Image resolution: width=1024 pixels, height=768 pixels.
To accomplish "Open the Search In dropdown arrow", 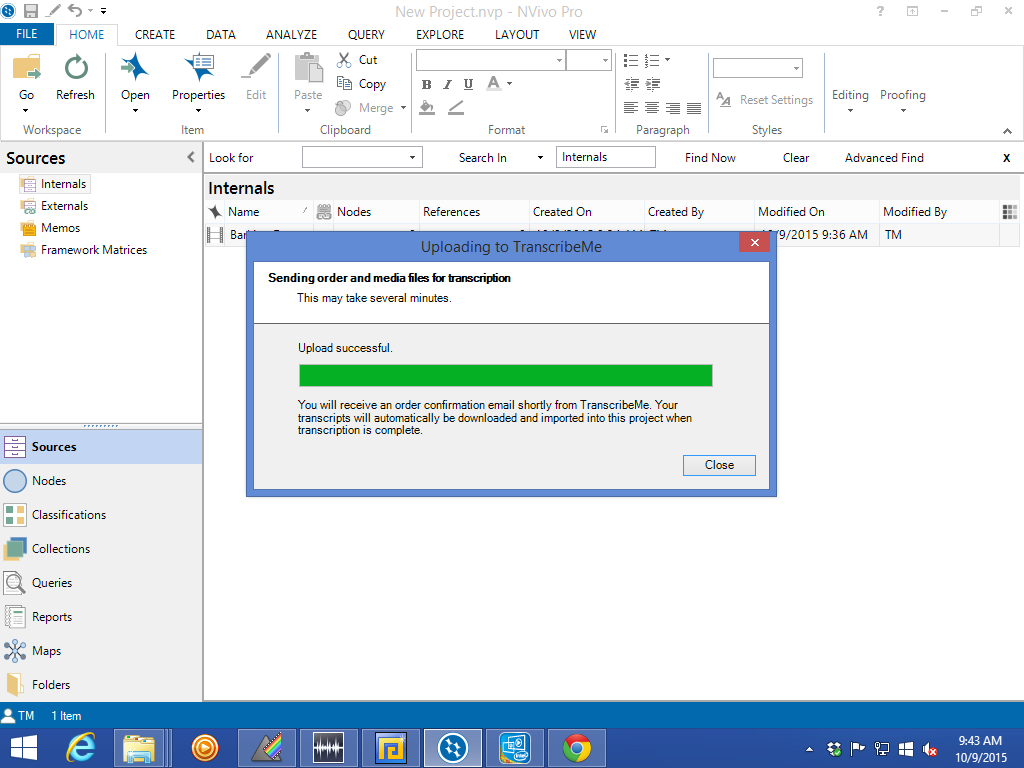I will pyautogui.click(x=540, y=158).
